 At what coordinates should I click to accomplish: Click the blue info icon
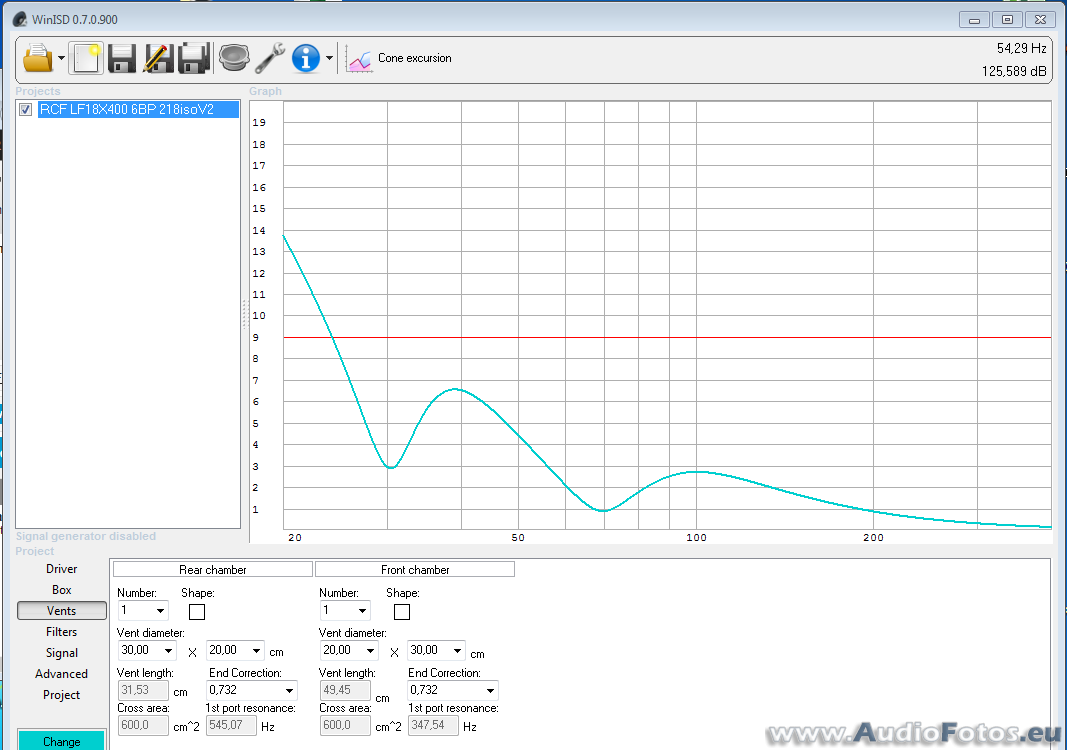point(306,58)
